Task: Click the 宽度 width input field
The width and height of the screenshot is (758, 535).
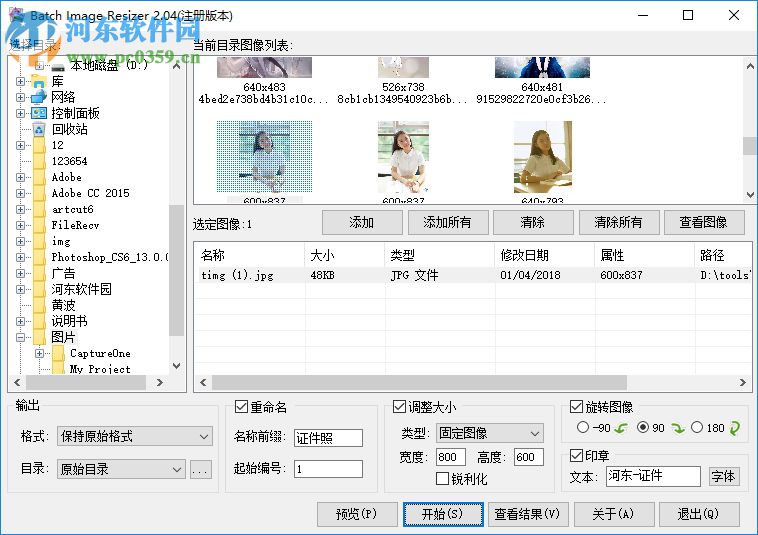Action: [451, 457]
